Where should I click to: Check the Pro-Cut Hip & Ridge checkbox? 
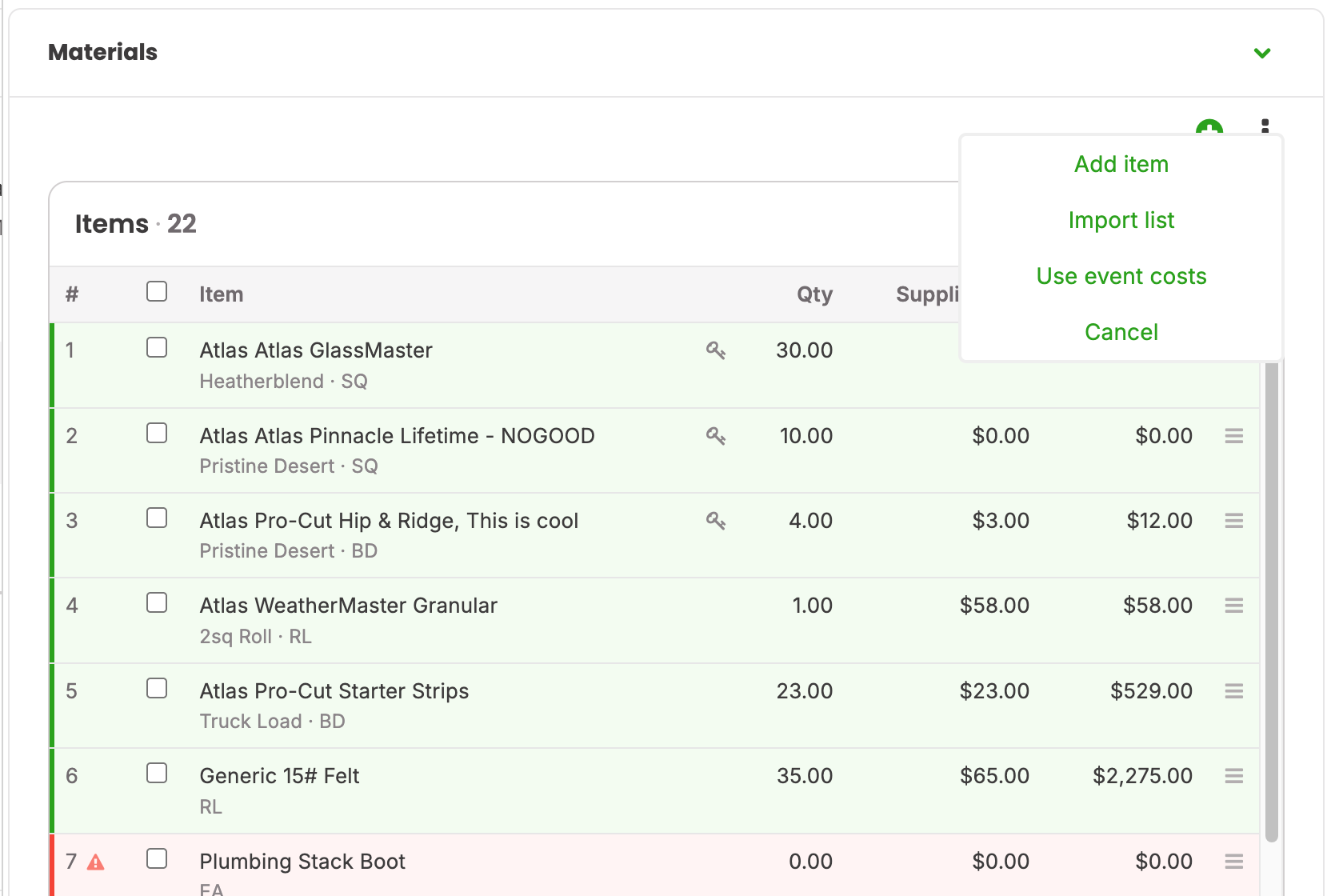[x=156, y=517]
